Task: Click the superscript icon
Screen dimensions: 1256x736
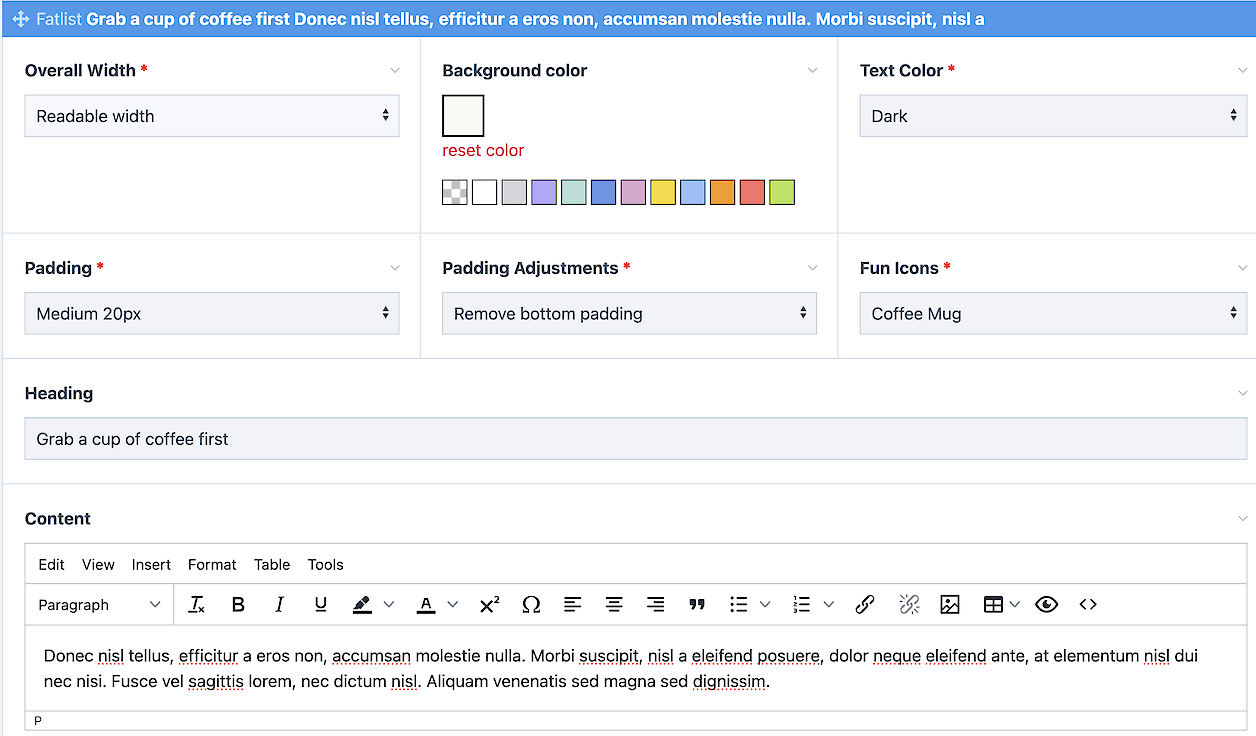Action: pyautogui.click(x=489, y=604)
